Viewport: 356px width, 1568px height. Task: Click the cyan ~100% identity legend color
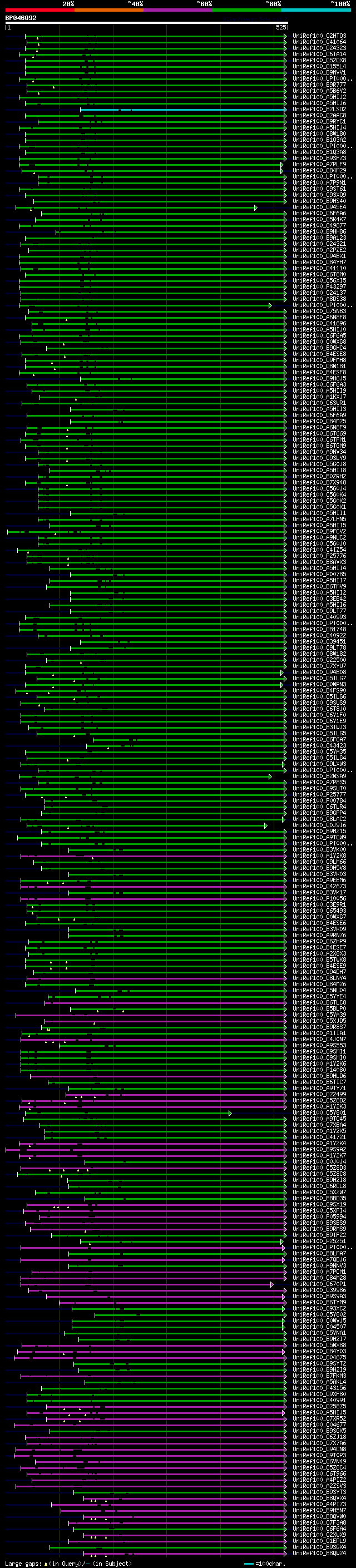point(316,10)
